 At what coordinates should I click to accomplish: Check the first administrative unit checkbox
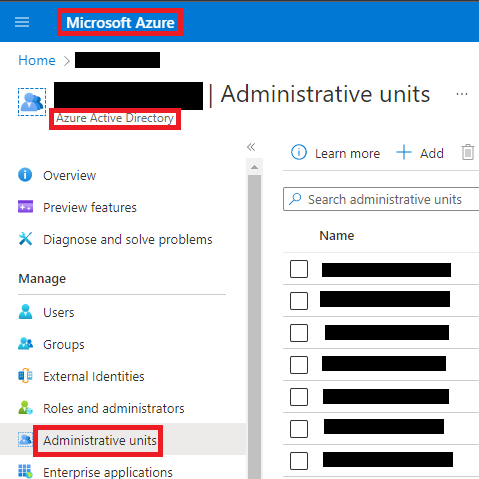click(x=299, y=269)
